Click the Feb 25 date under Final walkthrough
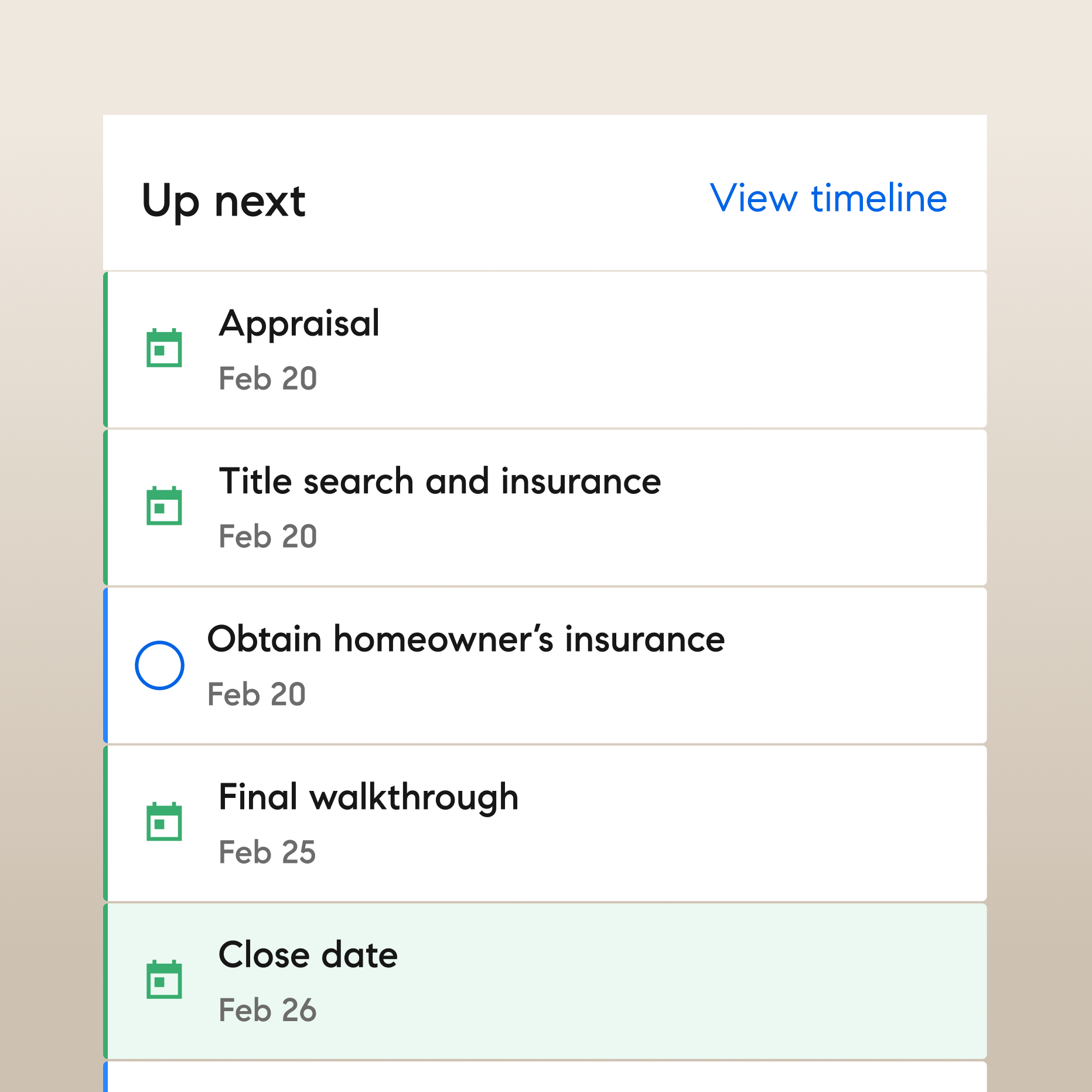Viewport: 1092px width, 1092px height. (267, 852)
